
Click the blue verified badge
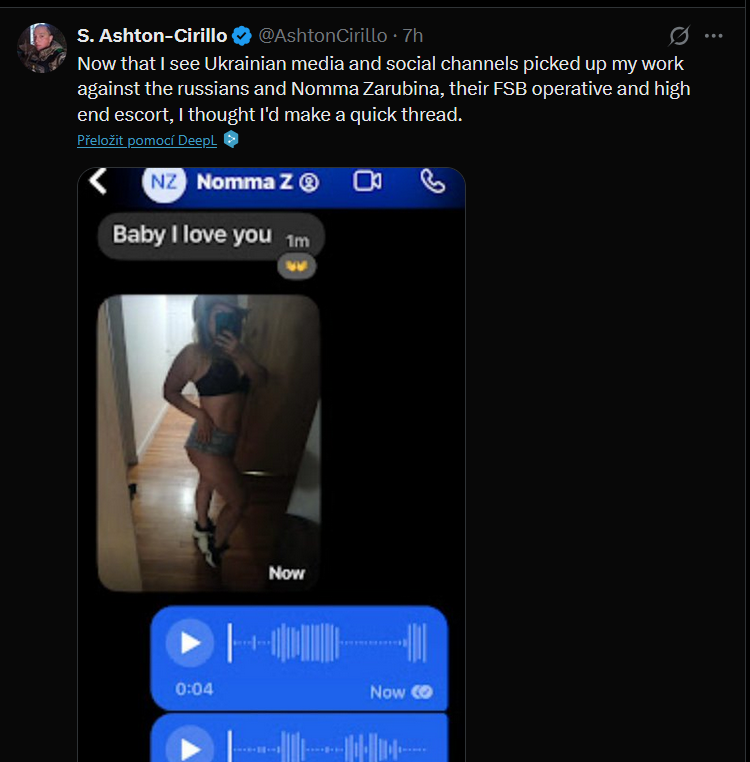242,36
